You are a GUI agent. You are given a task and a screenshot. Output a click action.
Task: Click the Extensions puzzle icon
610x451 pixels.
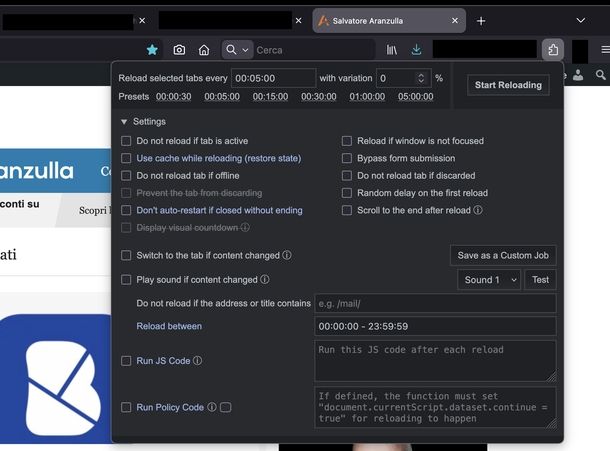pos(553,50)
